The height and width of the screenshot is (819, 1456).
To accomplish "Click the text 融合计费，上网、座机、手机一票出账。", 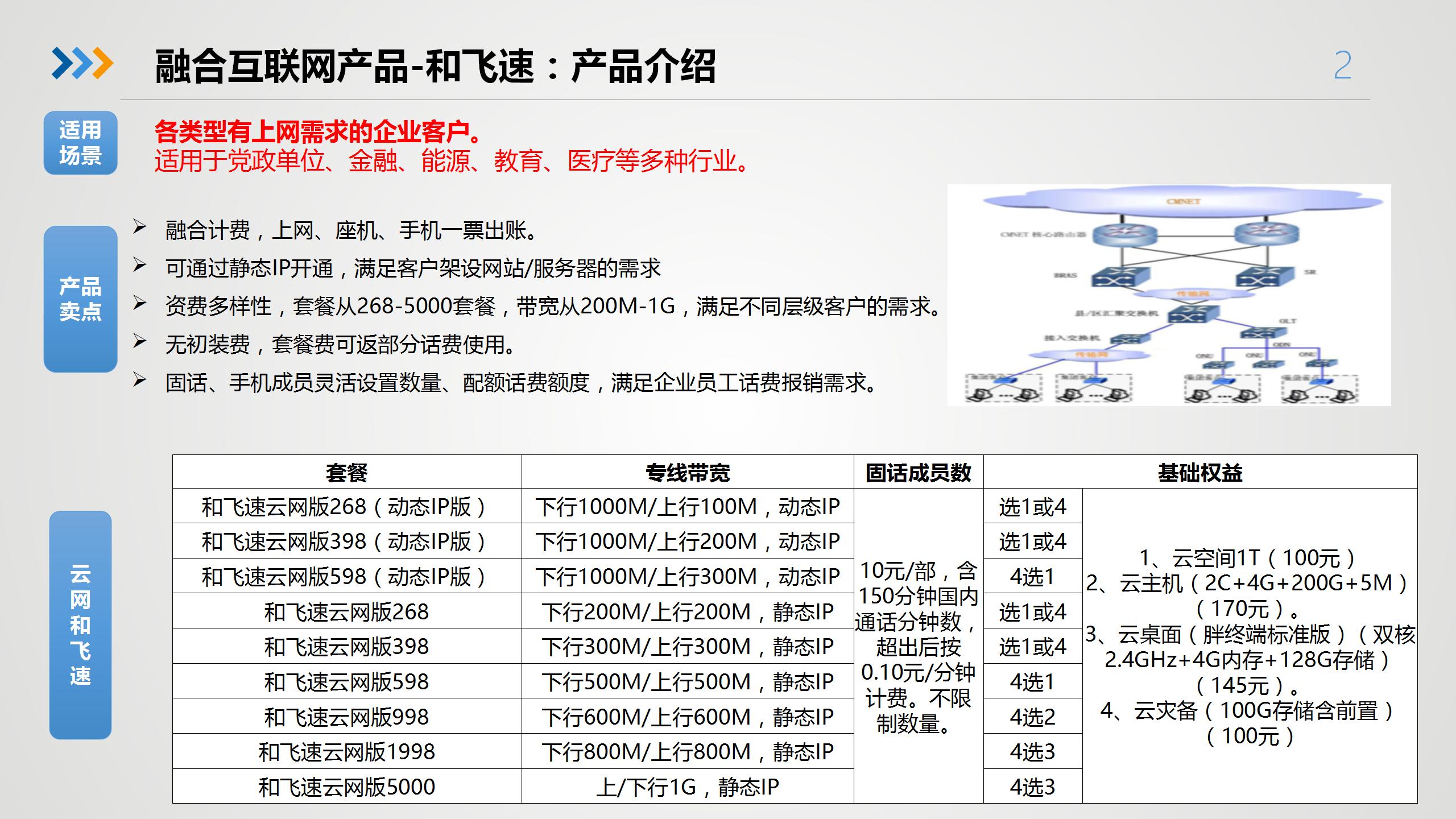I will (x=351, y=230).
